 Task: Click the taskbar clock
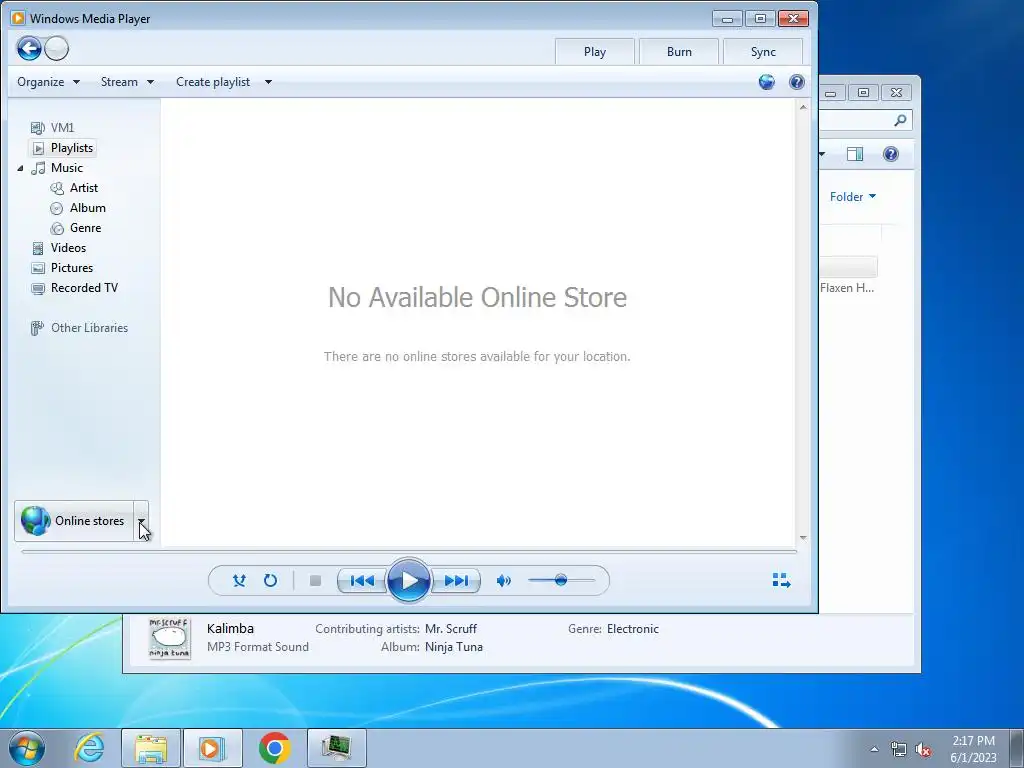(x=973, y=749)
